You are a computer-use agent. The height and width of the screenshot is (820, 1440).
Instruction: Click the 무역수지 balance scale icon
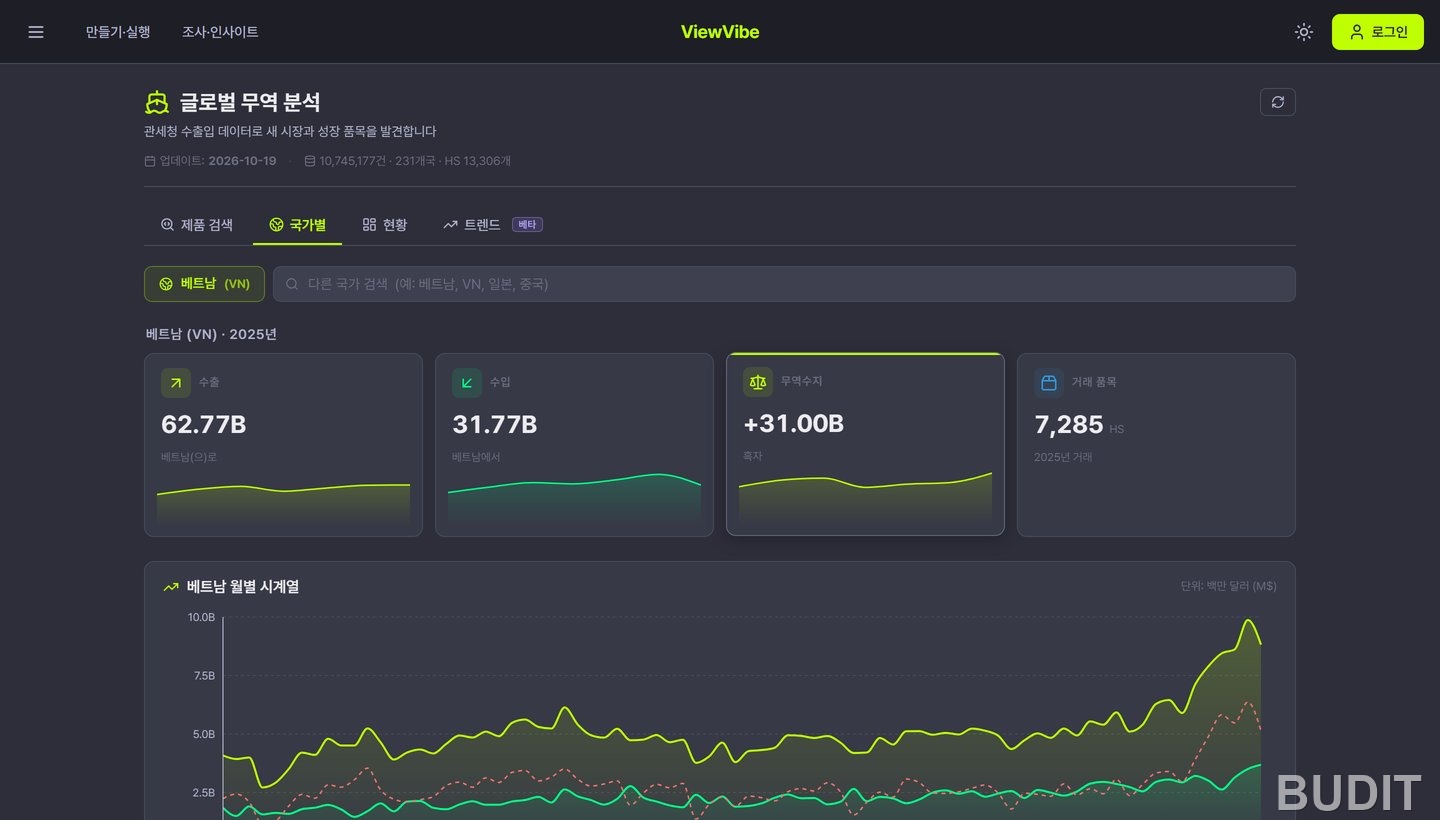point(758,382)
